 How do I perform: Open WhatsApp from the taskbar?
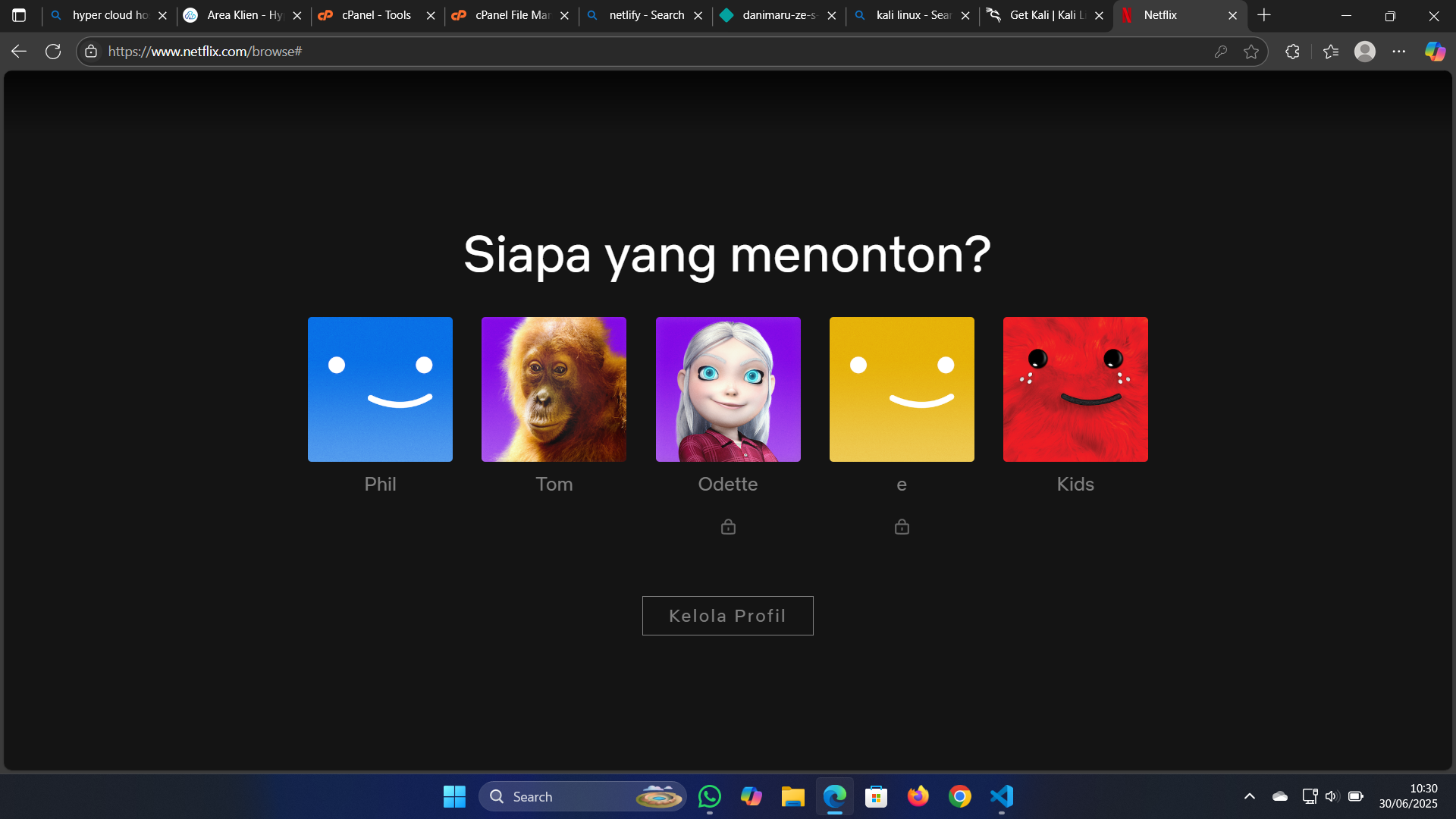[710, 796]
